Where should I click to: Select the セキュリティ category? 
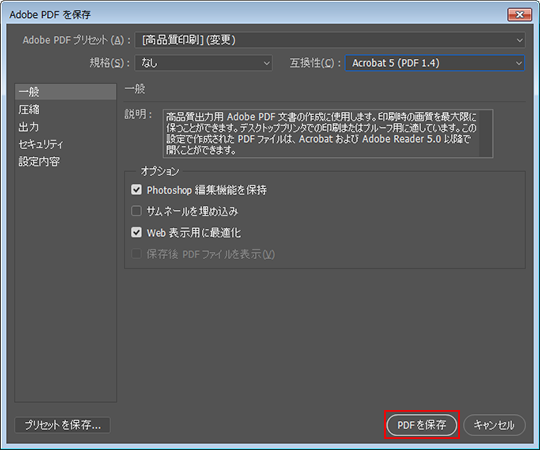pos(65,144)
